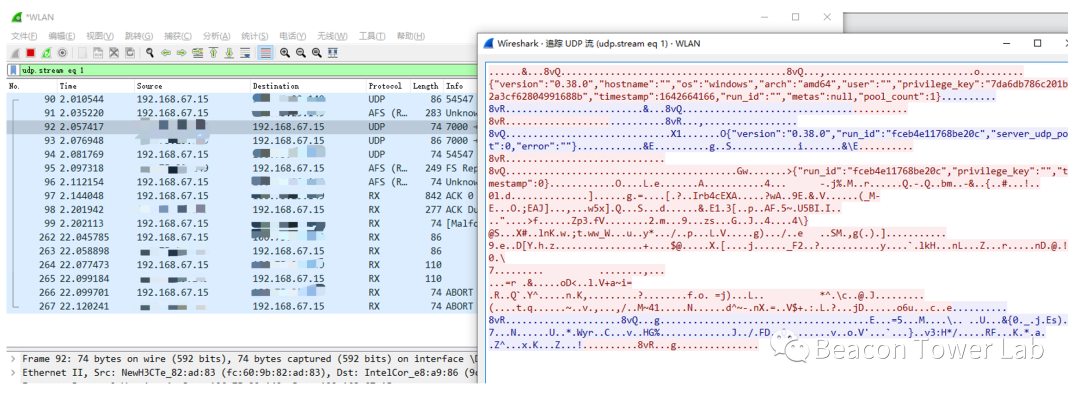Select packet 98 at time 2.201942

[x=242, y=209]
